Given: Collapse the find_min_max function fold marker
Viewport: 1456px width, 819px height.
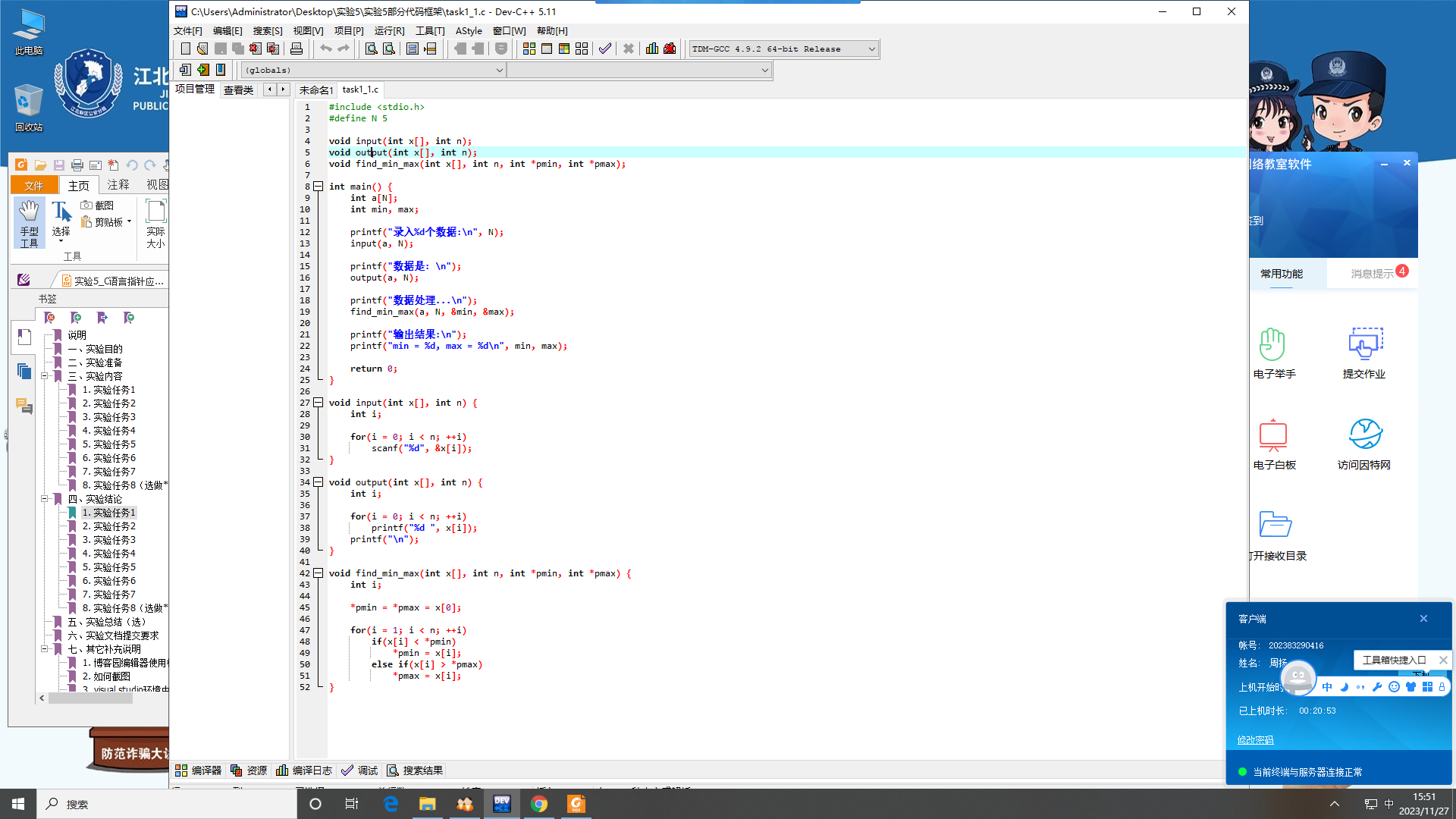Looking at the screenshot, I should point(318,573).
